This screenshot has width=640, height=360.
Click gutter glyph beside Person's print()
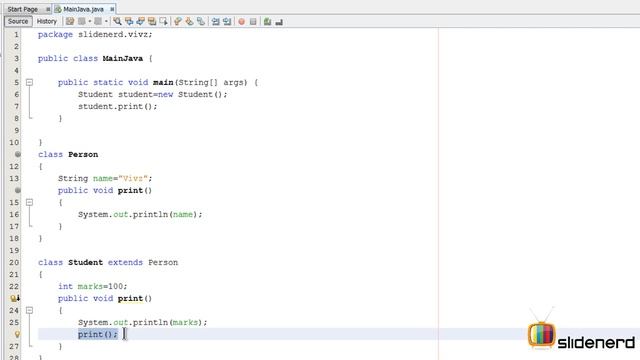click(x=18, y=190)
